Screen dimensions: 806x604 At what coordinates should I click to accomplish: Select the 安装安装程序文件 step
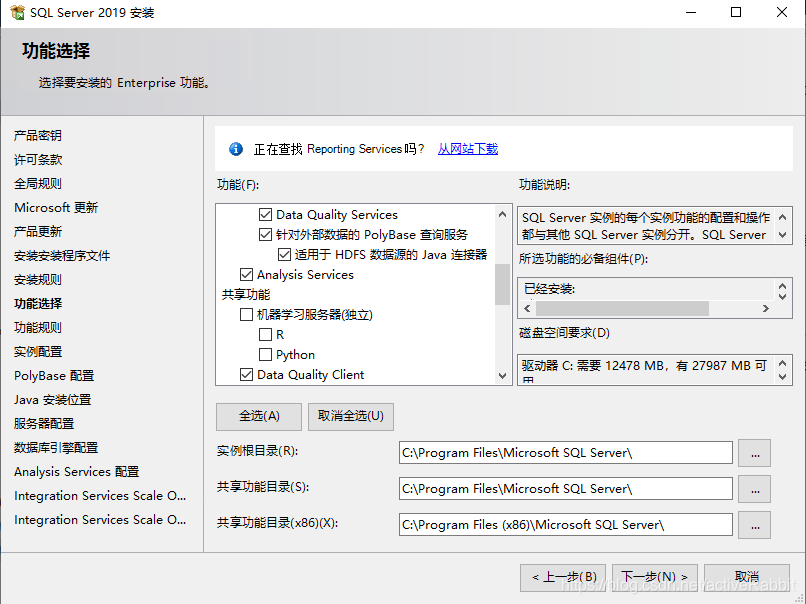tap(62, 255)
